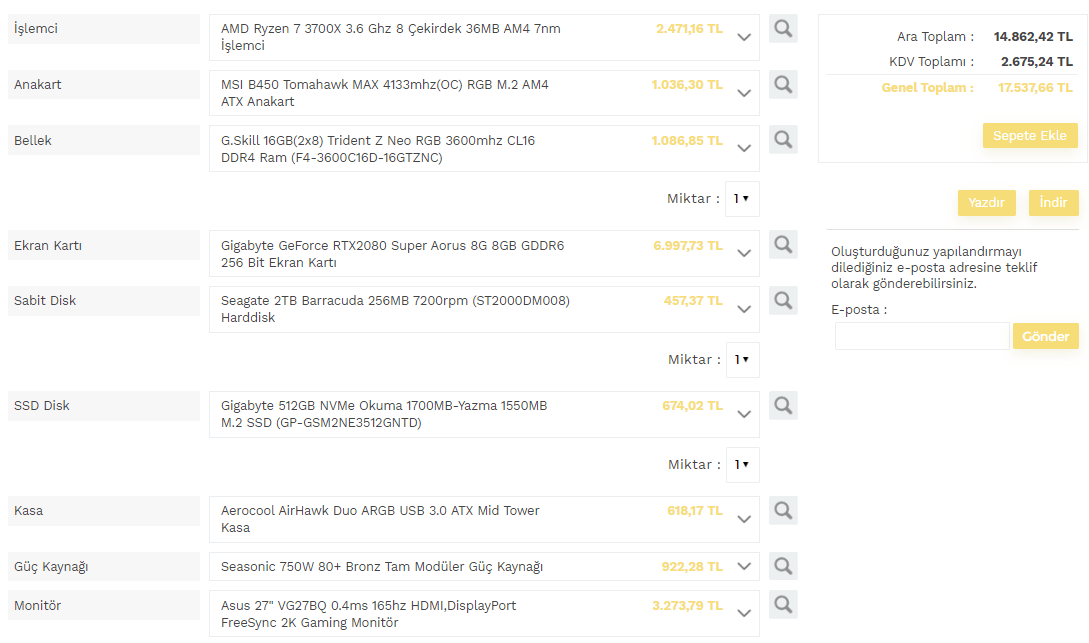Expand the Aerocool AirHawk Duo case dropdown
The image size is (1089, 643).
[484, 519]
